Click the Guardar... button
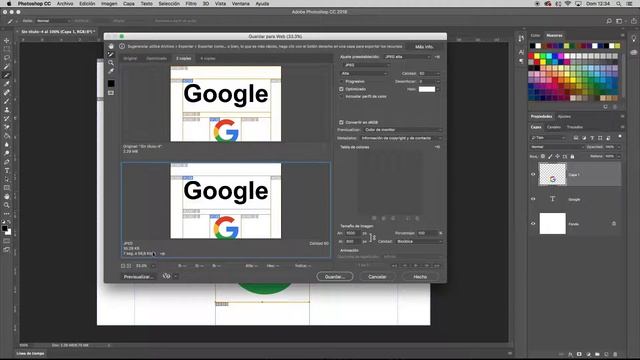 335,277
